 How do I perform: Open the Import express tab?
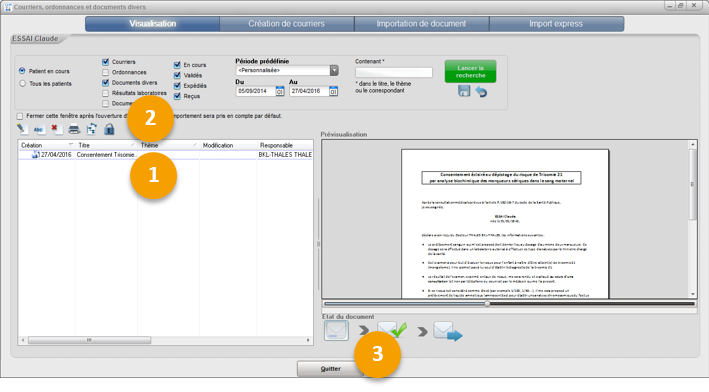click(556, 24)
